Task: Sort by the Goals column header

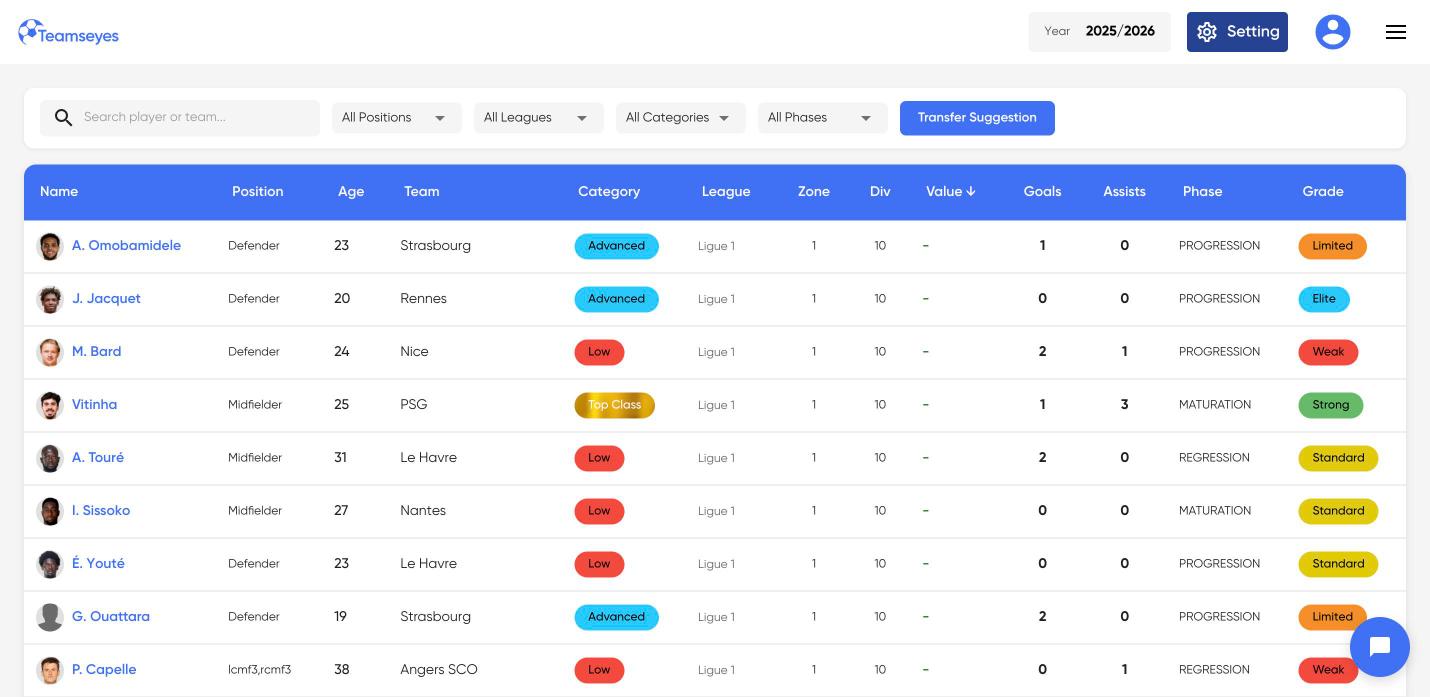Action: tap(1042, 192)
